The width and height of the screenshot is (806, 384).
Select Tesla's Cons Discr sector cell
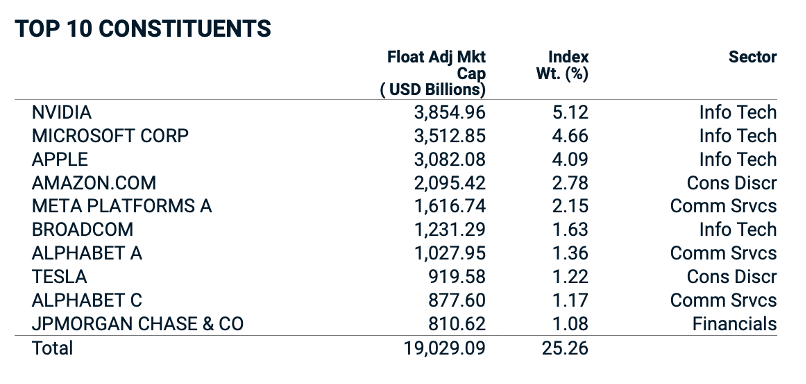[x=732, y=277]
